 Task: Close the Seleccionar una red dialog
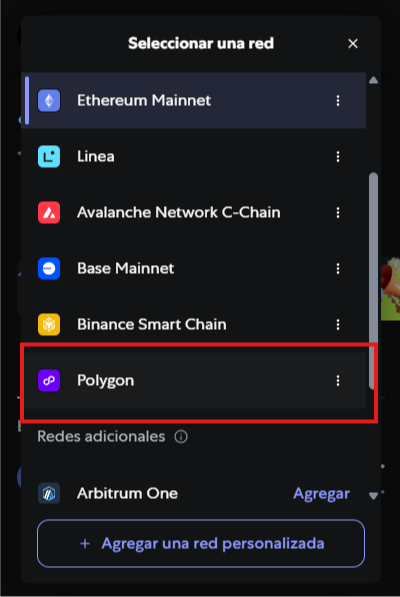pyautogui.click(x=353, y=44)
